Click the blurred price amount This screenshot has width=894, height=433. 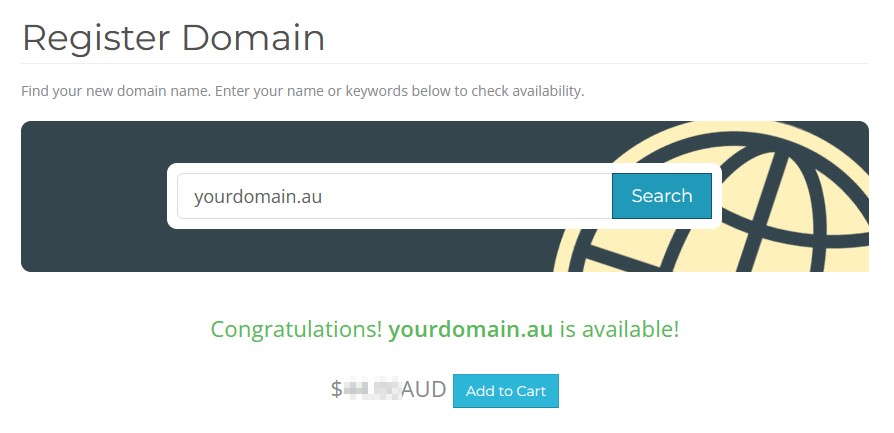[x=372, y=390]
